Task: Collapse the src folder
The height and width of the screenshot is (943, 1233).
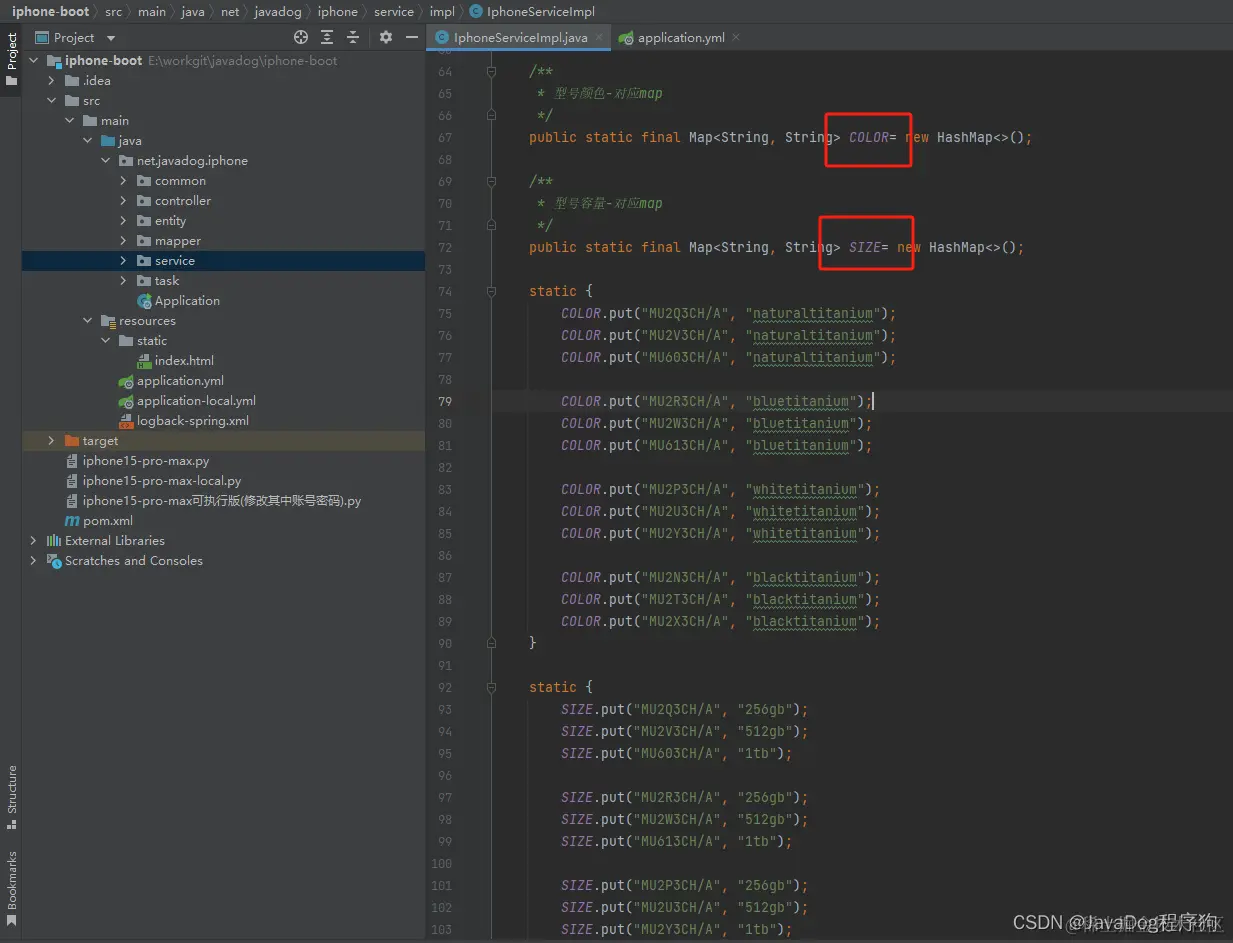Action: pos(52,101)
